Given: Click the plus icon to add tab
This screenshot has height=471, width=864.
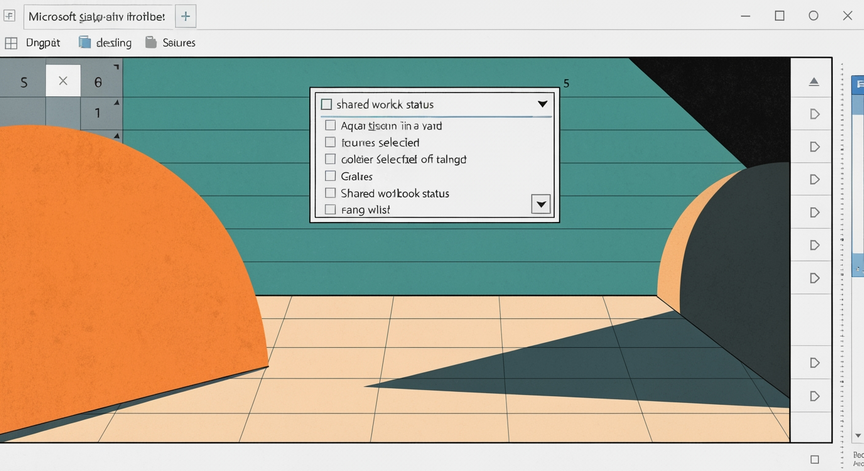Looking at the screenshot, I should (186, 17).
